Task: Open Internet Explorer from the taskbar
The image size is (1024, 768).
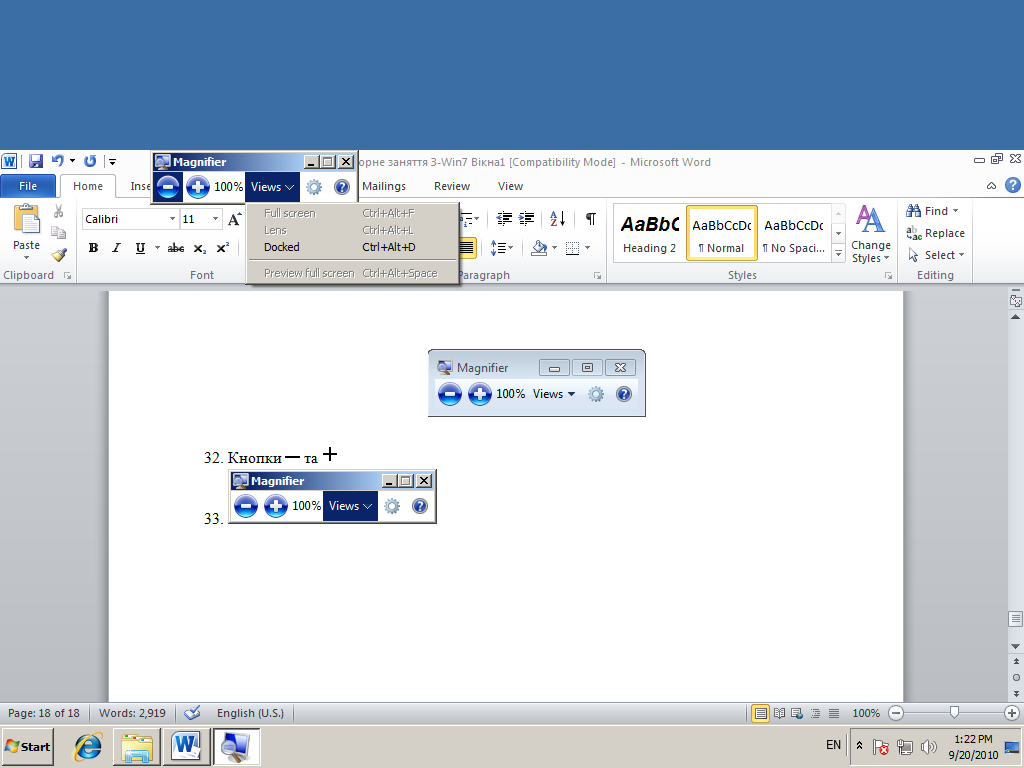Action: [x=88, y=746]
